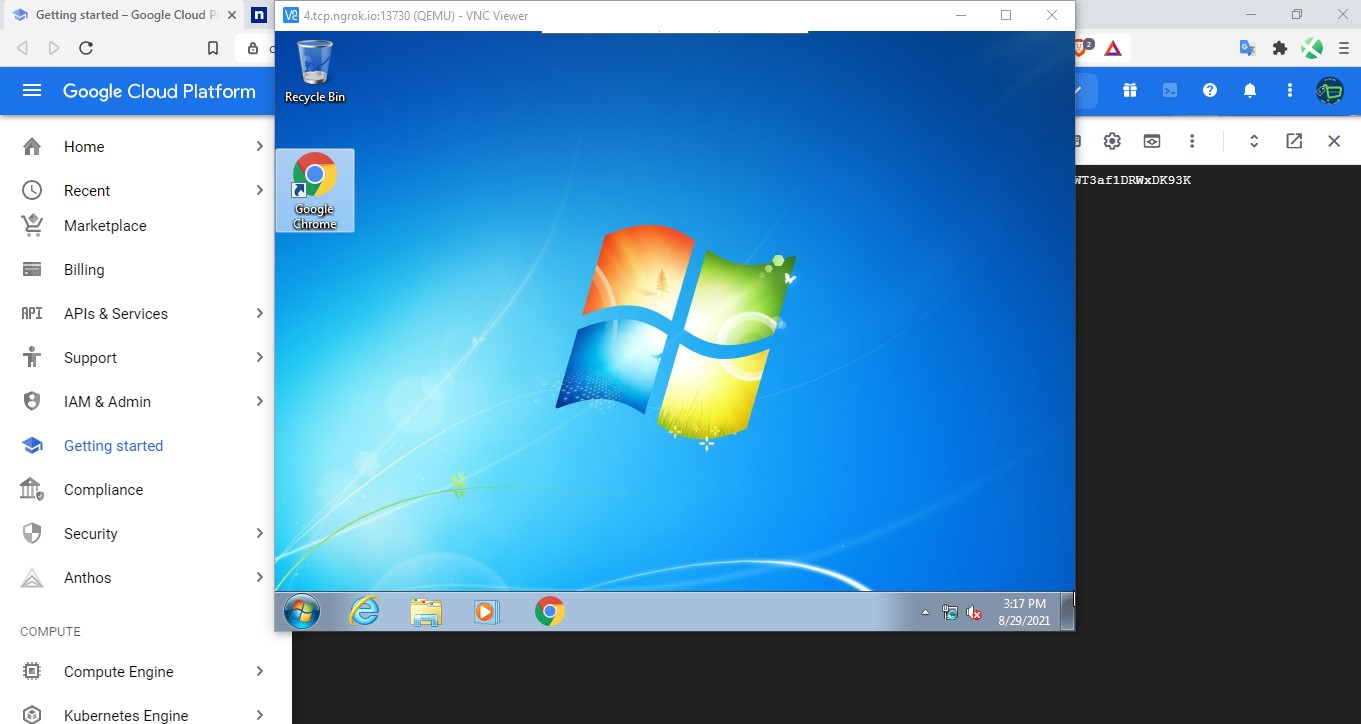Maximize the Cloud Shell panel arrows
The height and width of the screenshot is (724, 1361).
click(1254, 141)
